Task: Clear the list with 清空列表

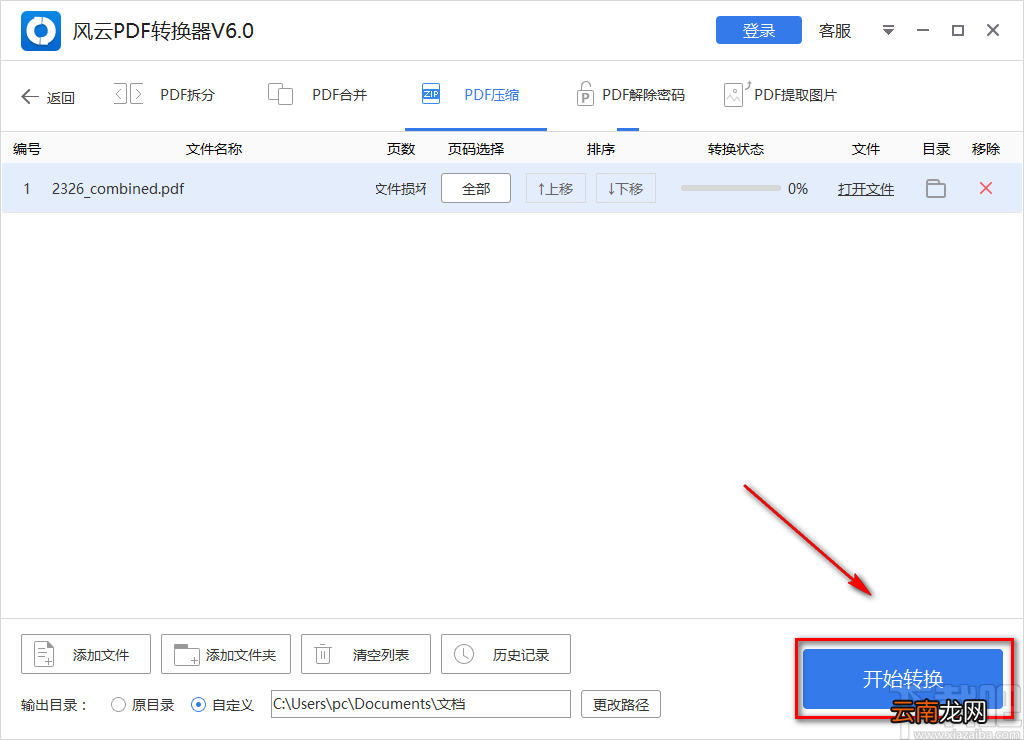Action: [x=366, y=654]
